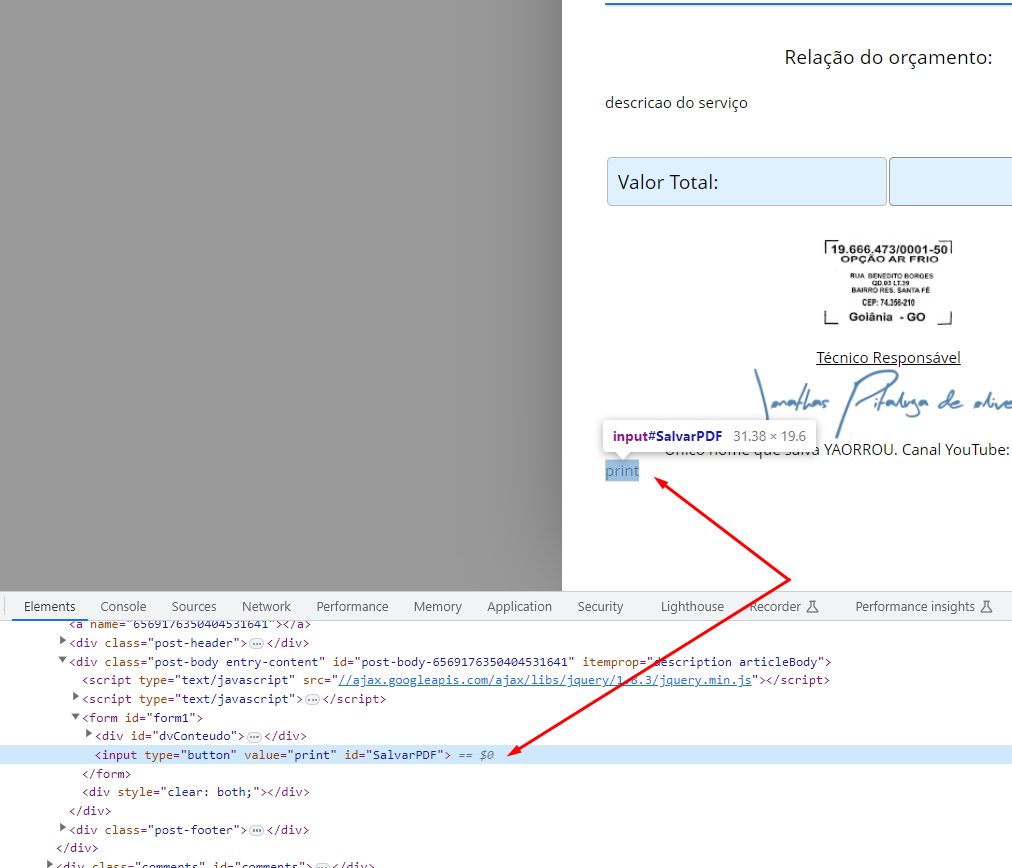Expand the inline script node arrow
1012x868 pixels.
pyautogui.click(x=76, y=697)
